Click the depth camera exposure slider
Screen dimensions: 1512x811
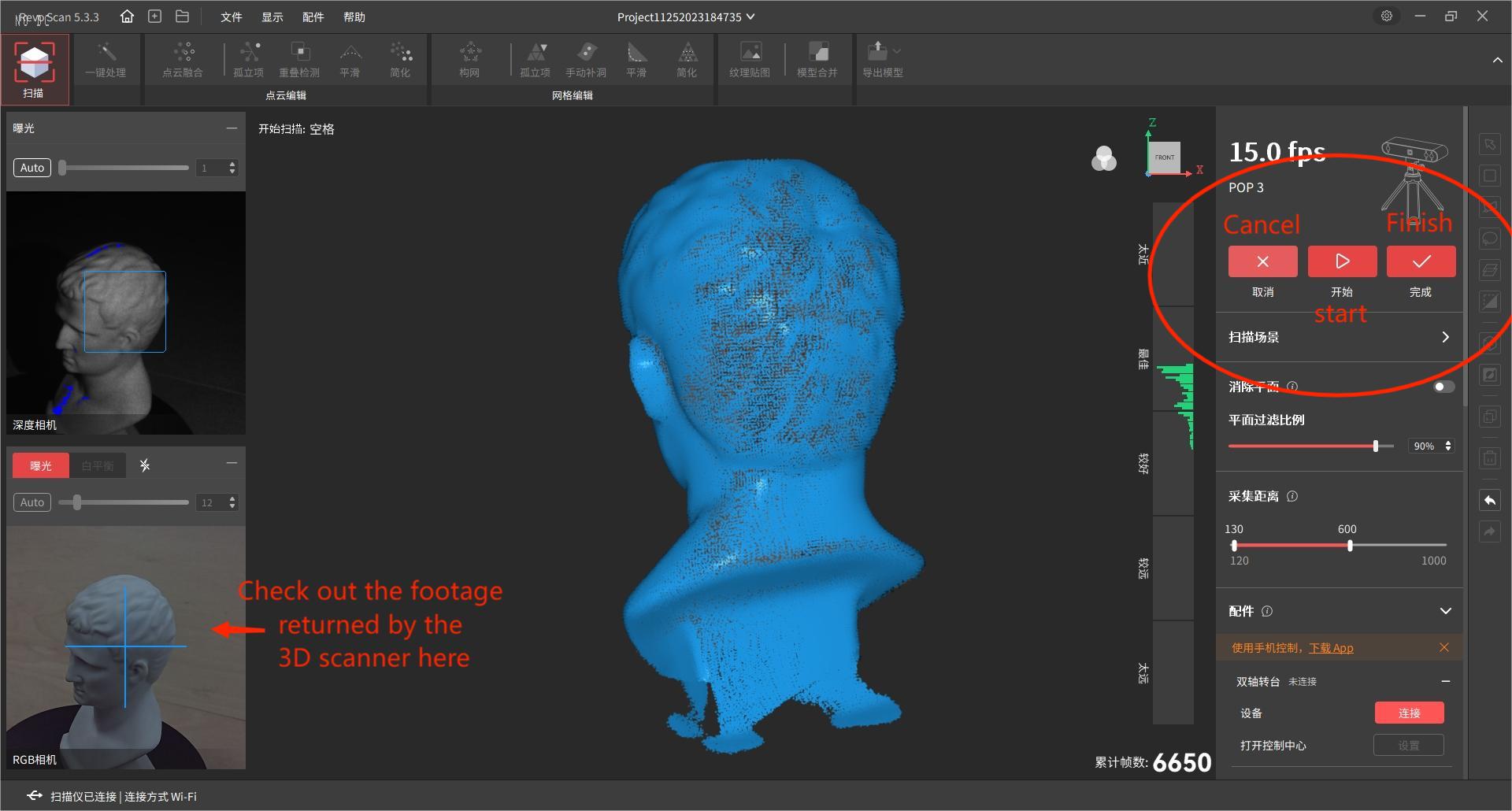coord(124,168)
